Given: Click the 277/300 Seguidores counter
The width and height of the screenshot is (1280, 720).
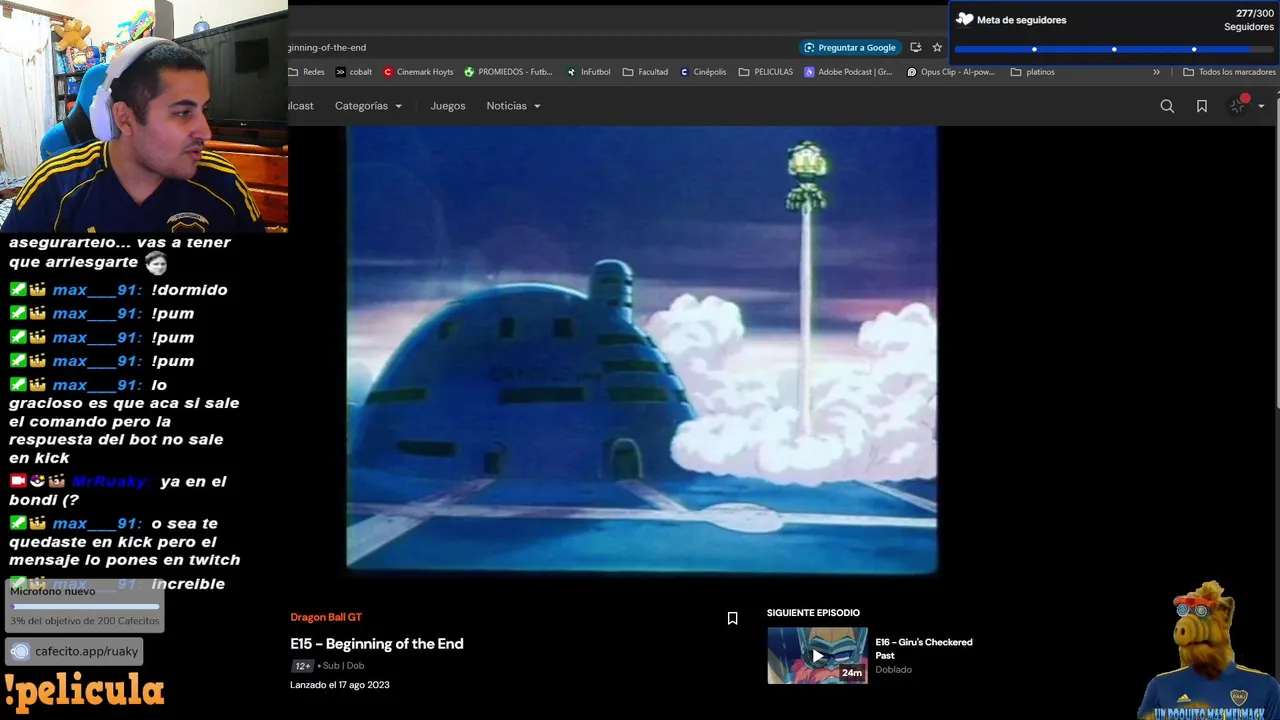Looking at the screenshot, I should 1249,20.
